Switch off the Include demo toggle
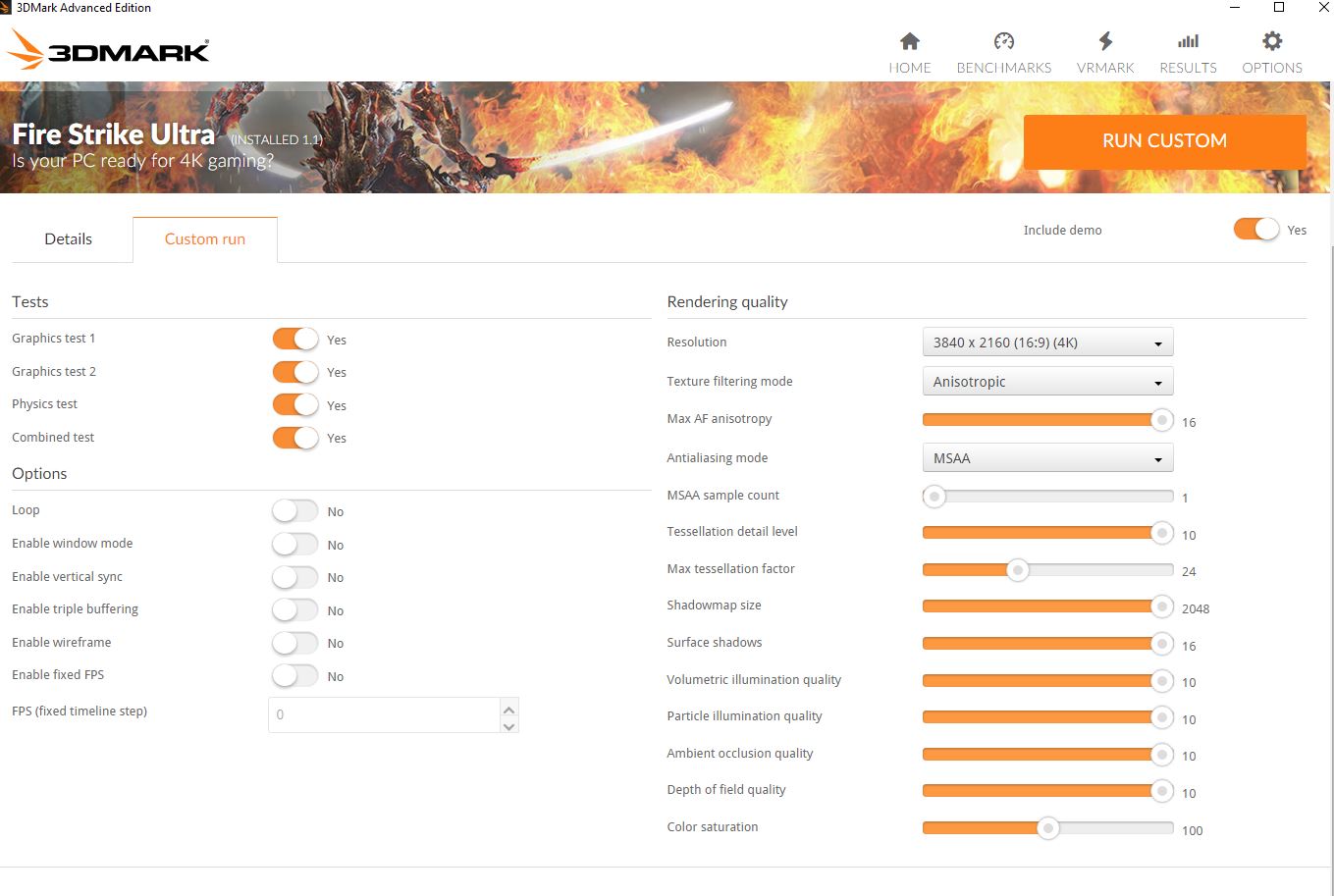This screenshot has width=1334, height=896. point(1256,229)
